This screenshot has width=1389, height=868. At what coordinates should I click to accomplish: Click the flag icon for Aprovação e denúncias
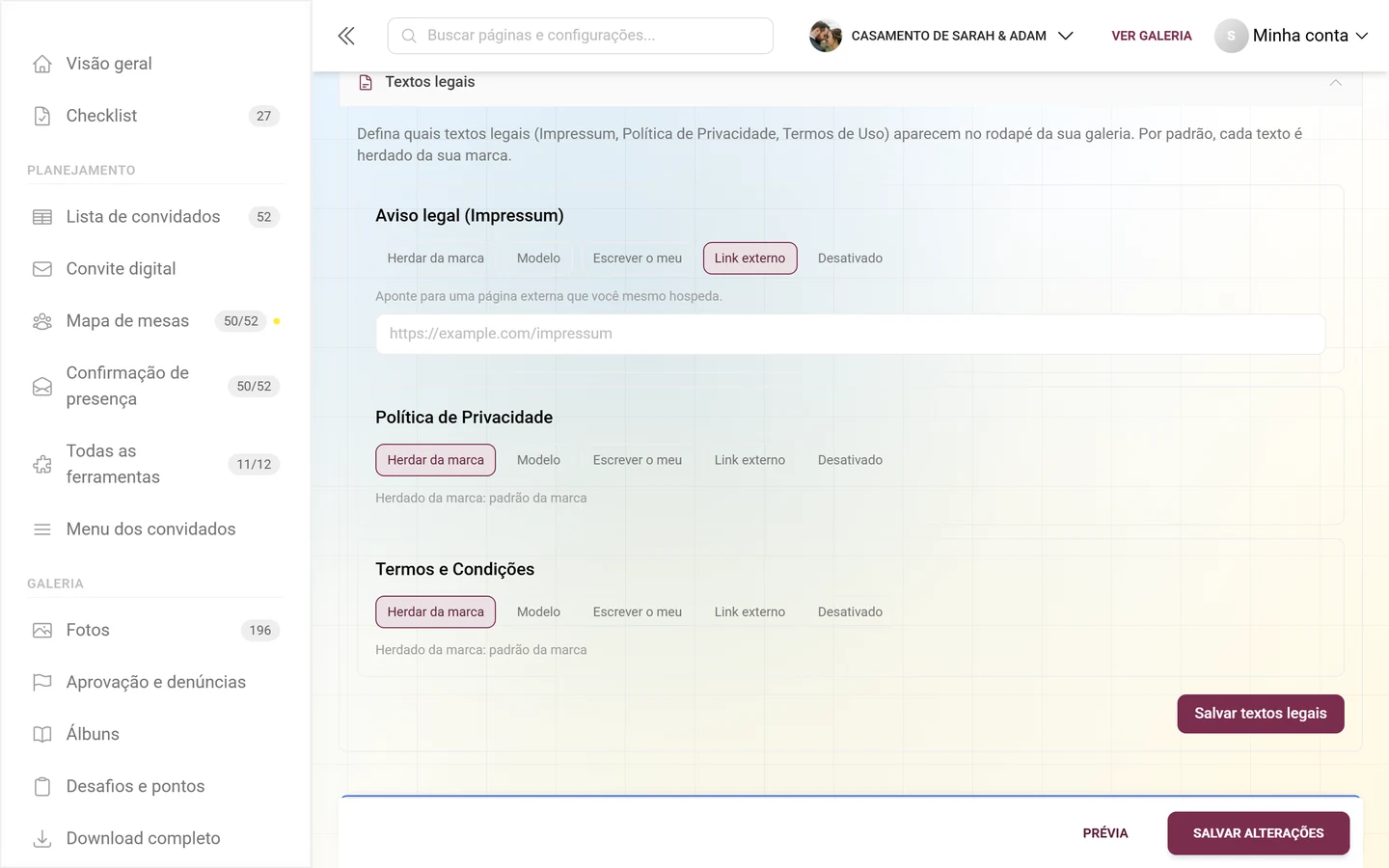pyautogui.click(x=42, y=683)
